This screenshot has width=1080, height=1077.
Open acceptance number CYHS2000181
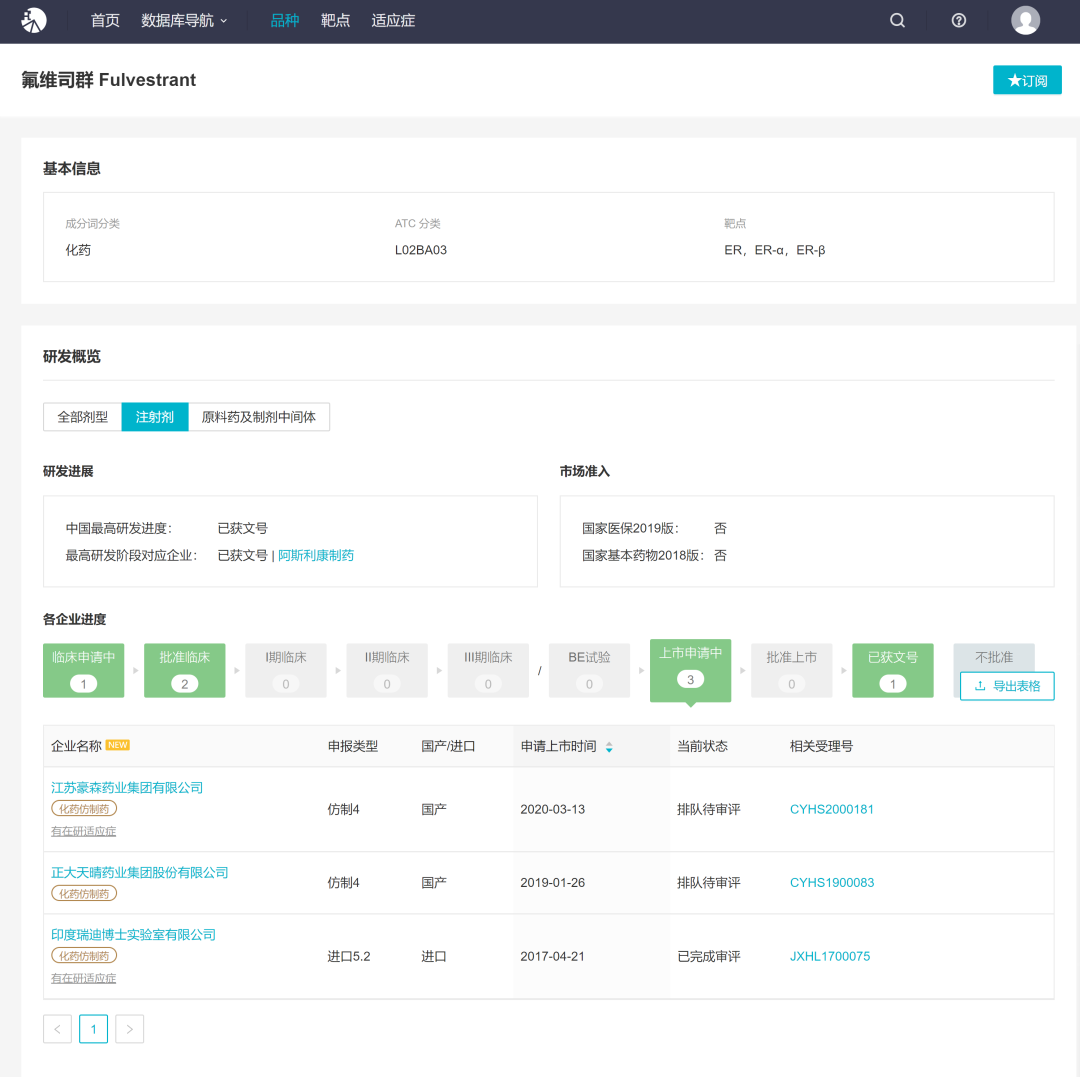pos(831,809)
